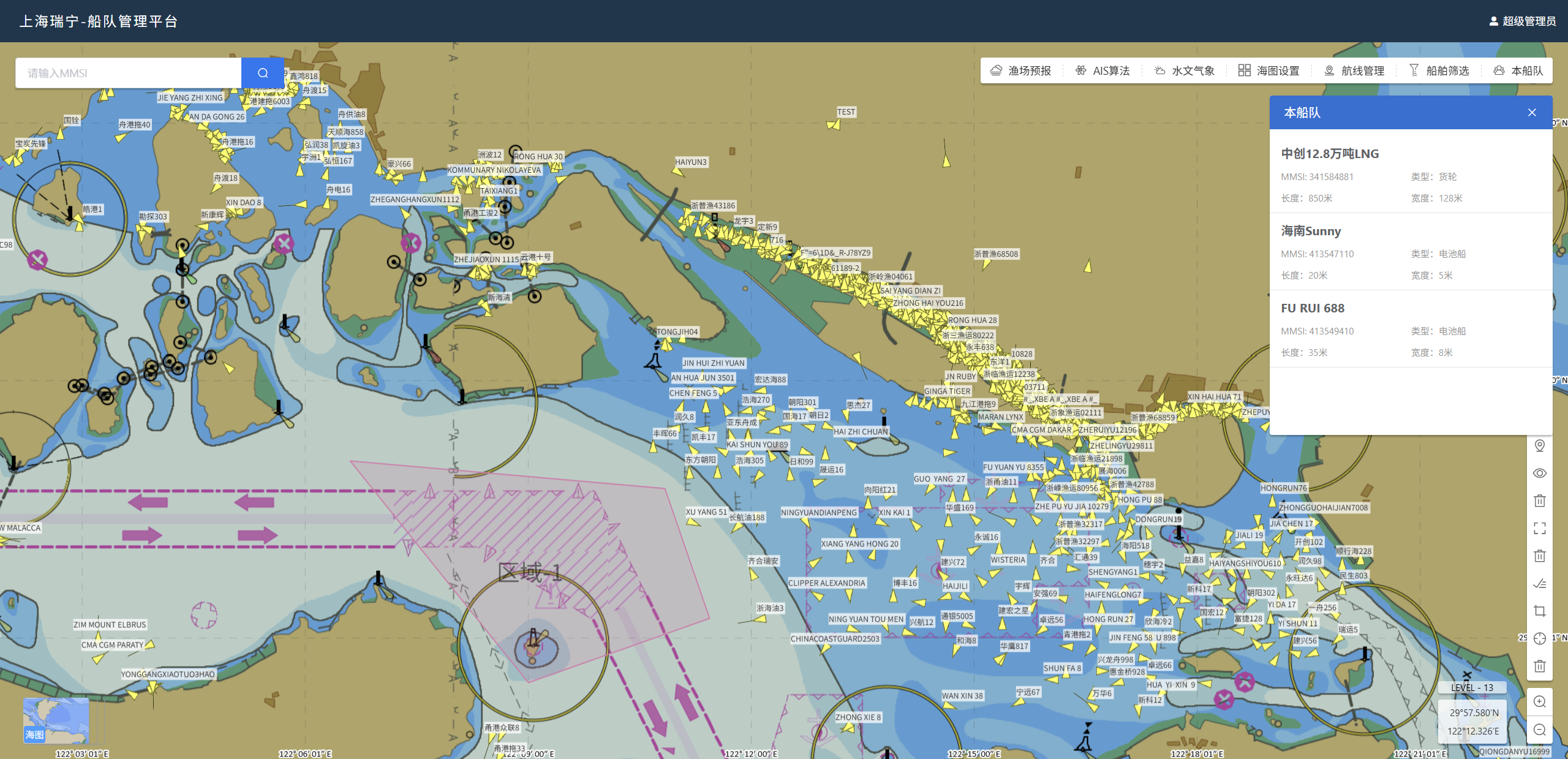Click the NINGYUANDIANPENG ship label
Image resolution: width=1568 pixels, height=759 pixels.
[x=819, y=513]
